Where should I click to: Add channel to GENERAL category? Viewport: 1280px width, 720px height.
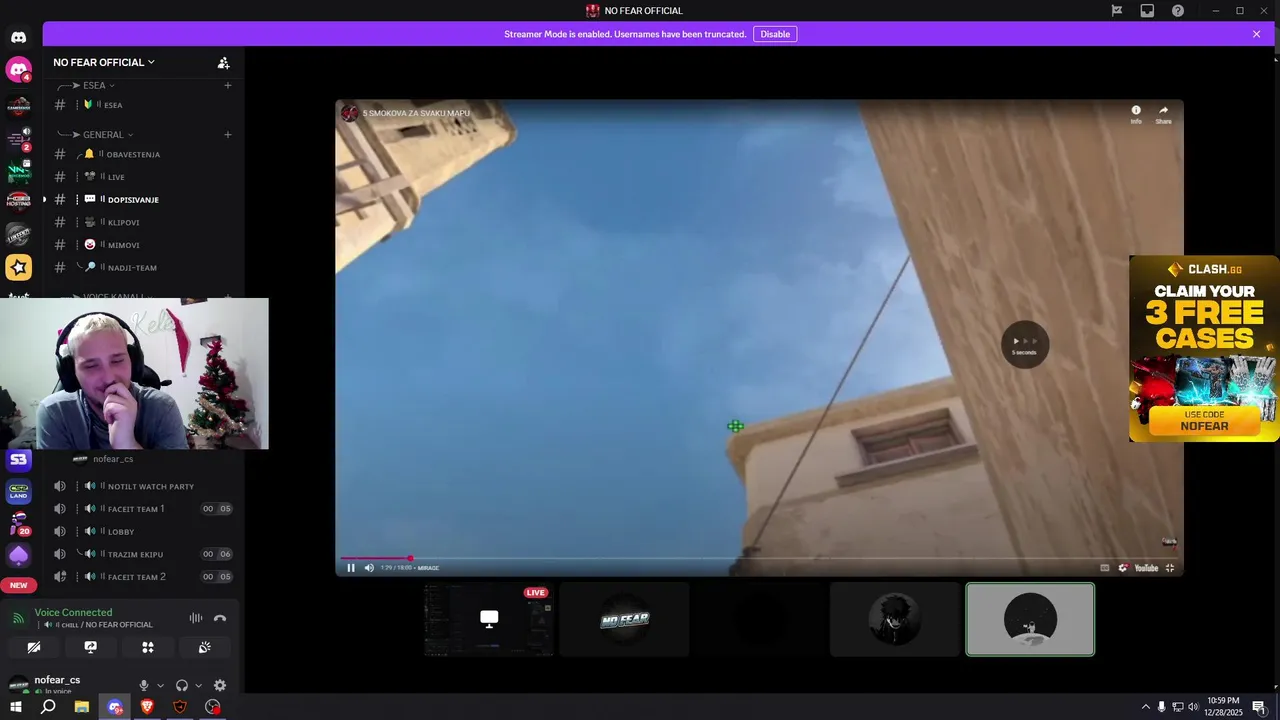228,134
